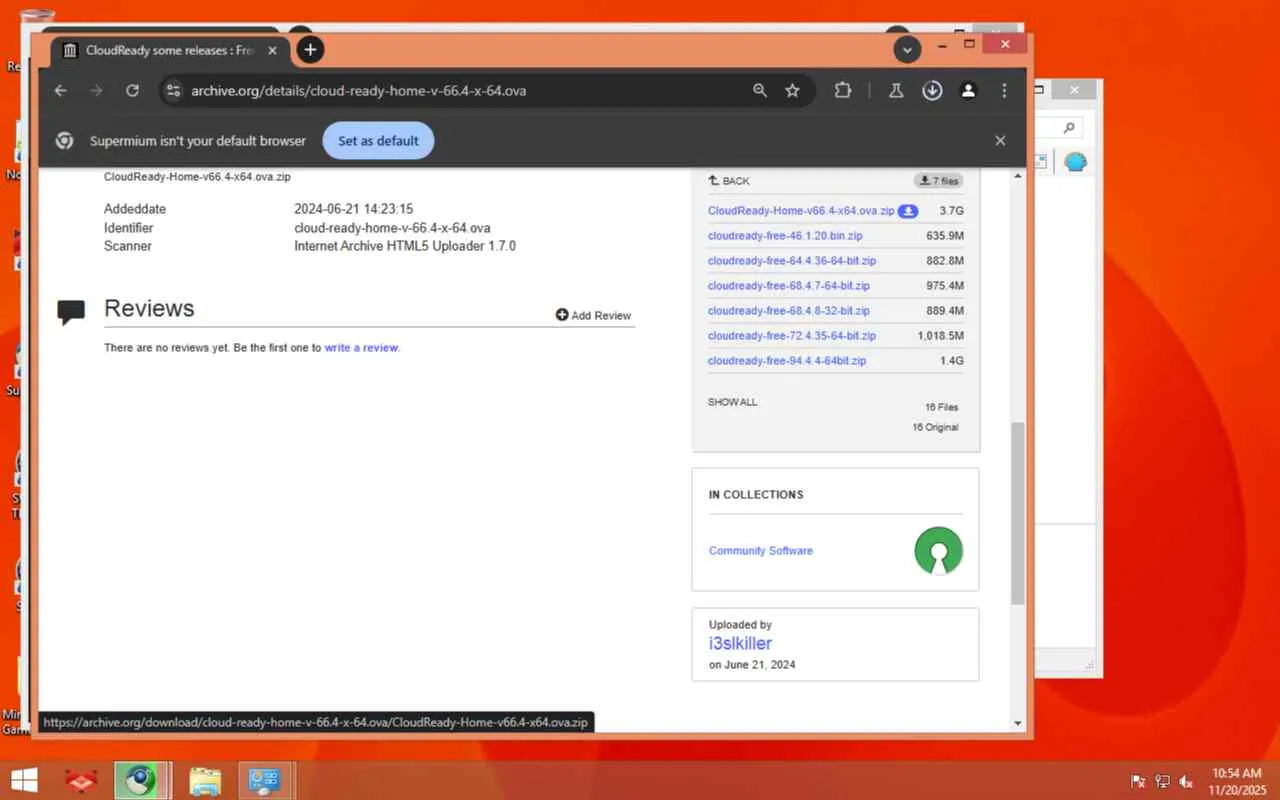Click the blue globe icon in background window

coord(1075,162)
